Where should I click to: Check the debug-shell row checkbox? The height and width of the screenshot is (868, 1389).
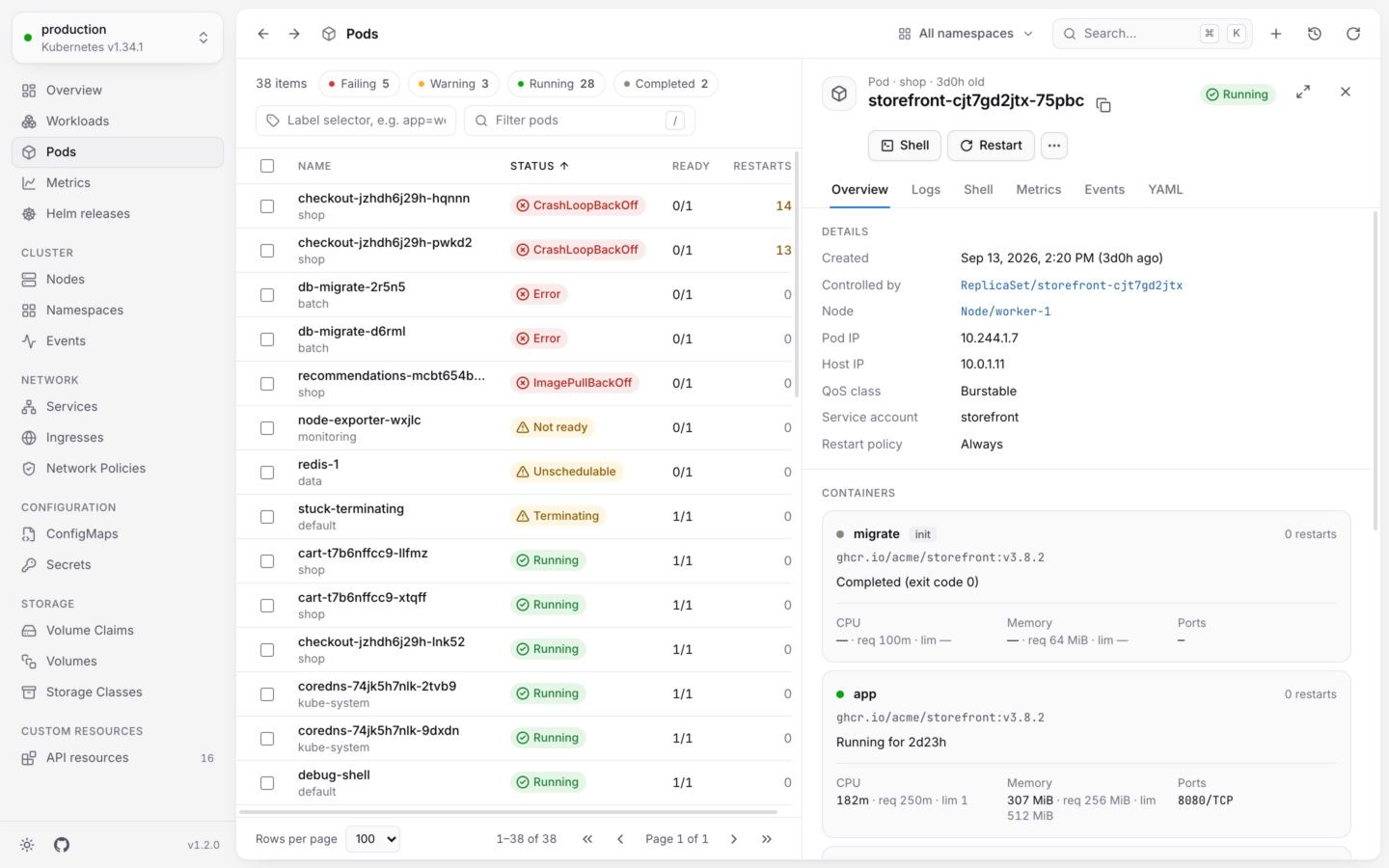pyautogui.click(x=267, y=783)
